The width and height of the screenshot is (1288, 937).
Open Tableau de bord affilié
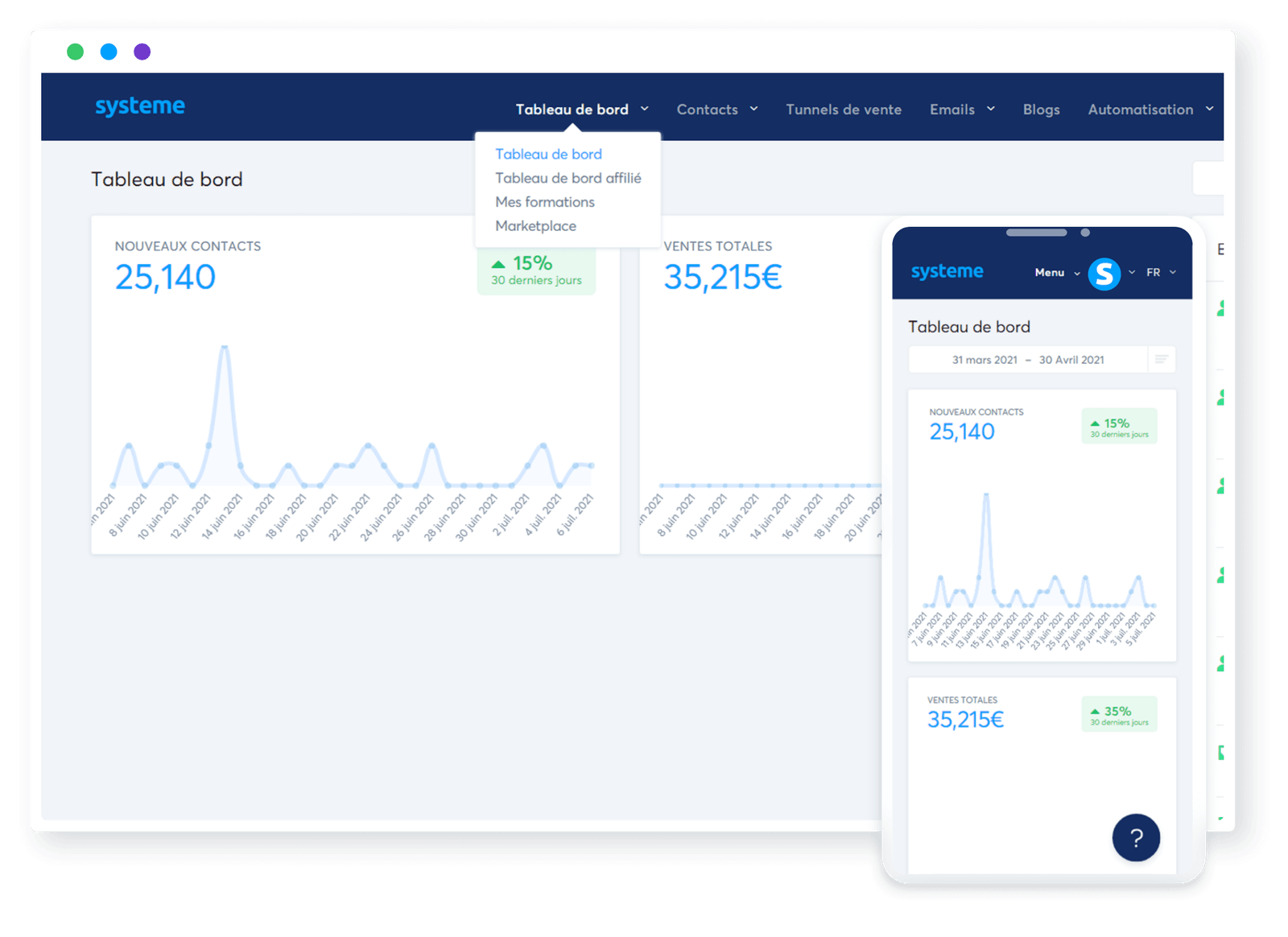[x=568, y=178]
